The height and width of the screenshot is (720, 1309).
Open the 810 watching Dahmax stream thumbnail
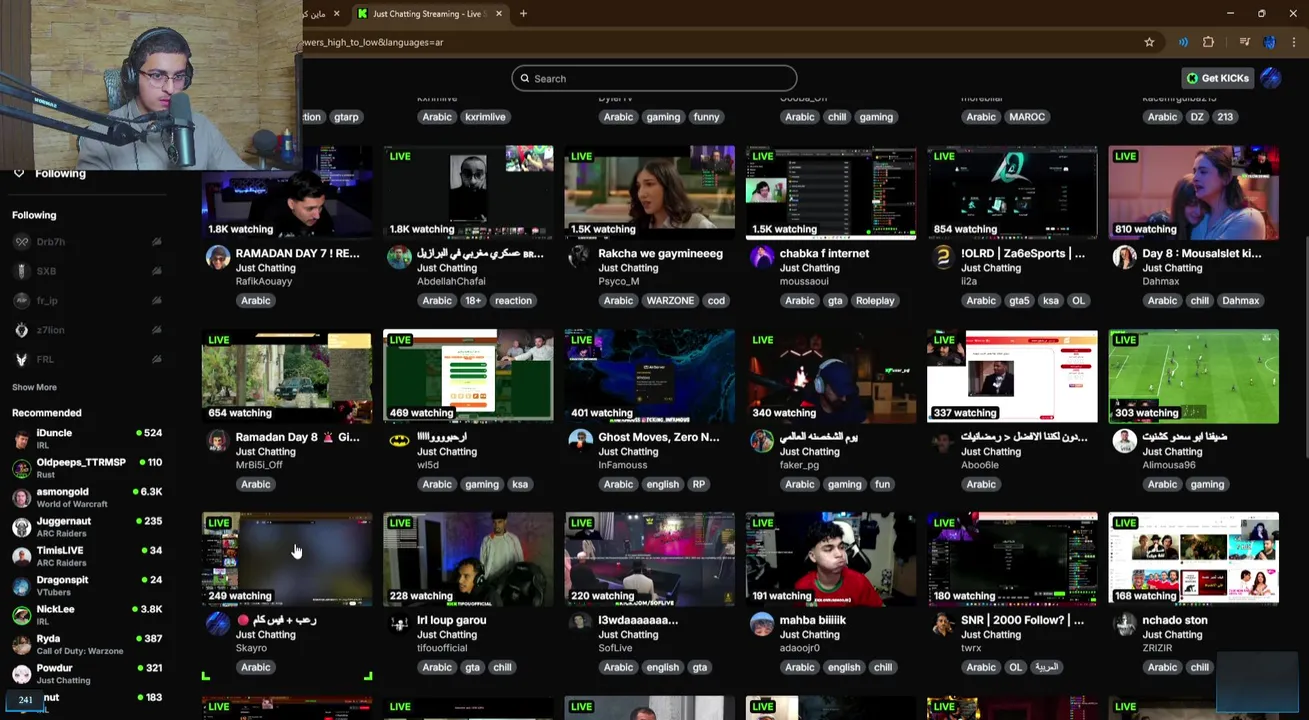tap(1193, 193)
